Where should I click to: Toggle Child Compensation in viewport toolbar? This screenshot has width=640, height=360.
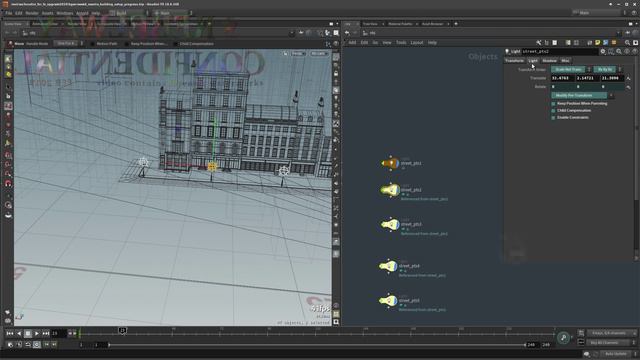(x=176, y=44)
